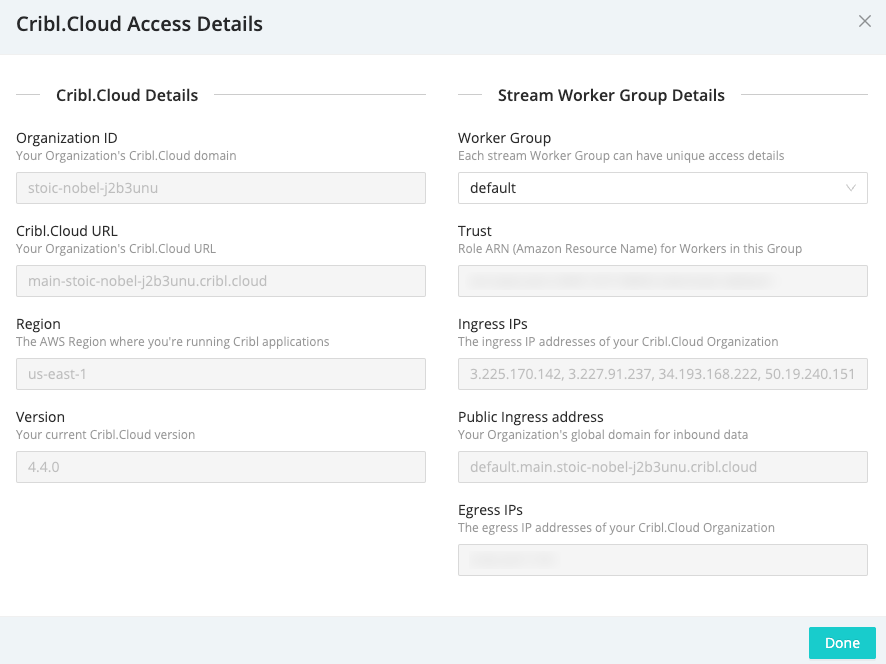Close the Cribl.Cloud Access Details dialog

[864, 21]
